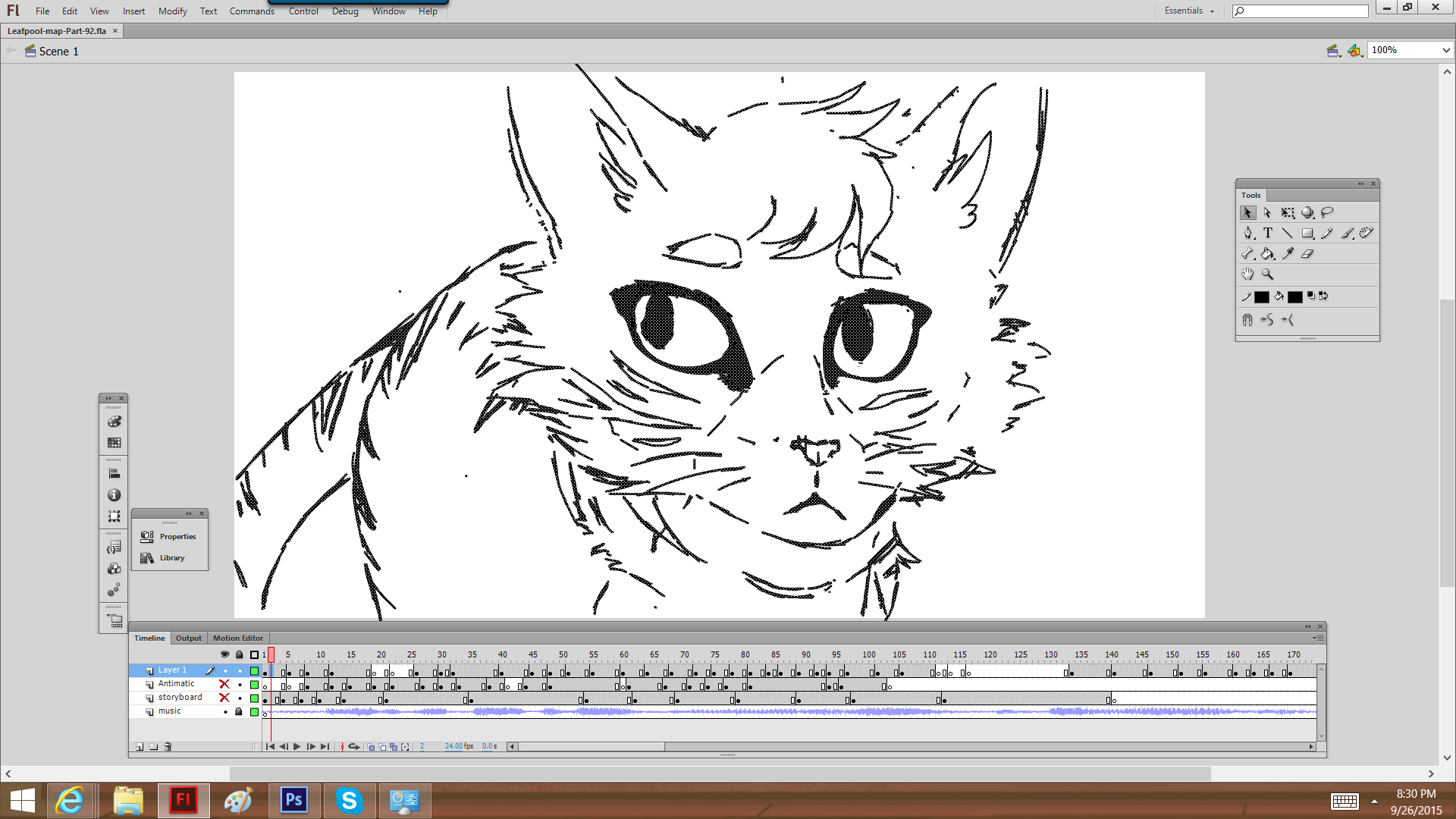The image size is (1456, 819).
Task: Select the Rectangle tool
Action: [1307, 234]
